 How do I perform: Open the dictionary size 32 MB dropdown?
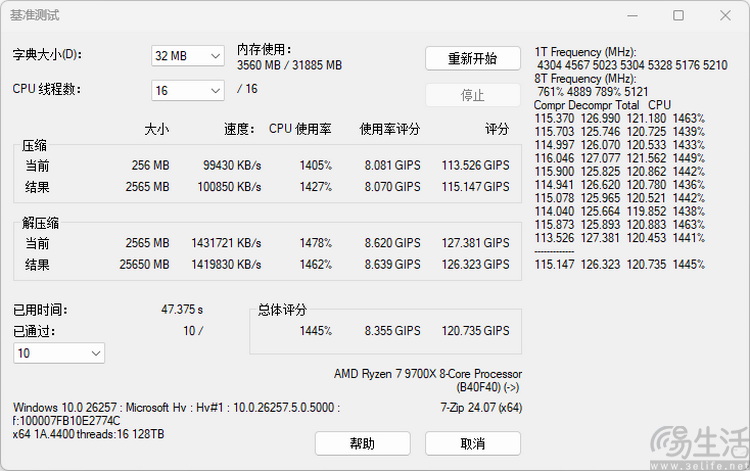point(188,56)
